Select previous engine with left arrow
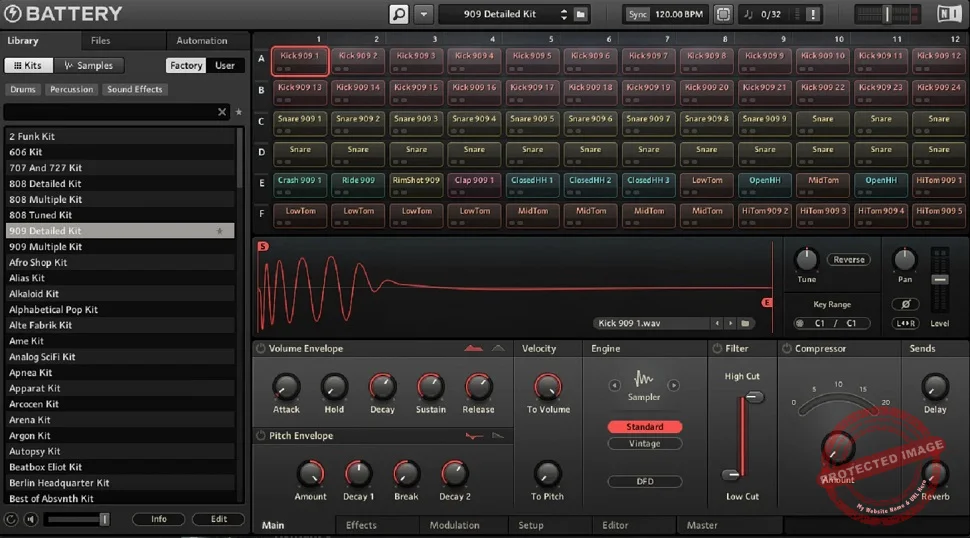The width and height of the screenshot is (970, 538). pos(614,385)
